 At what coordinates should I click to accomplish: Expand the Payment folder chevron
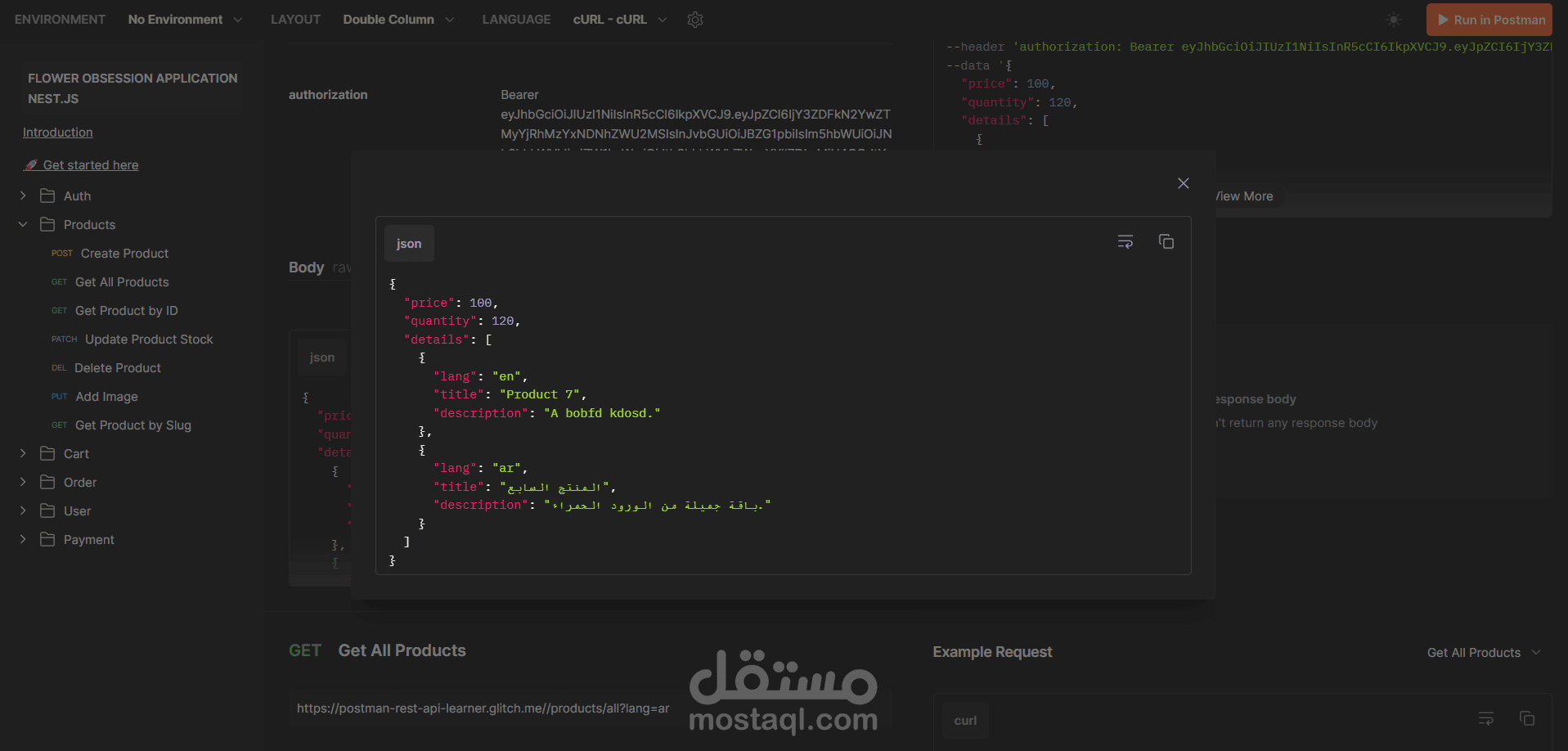[23, 539]
